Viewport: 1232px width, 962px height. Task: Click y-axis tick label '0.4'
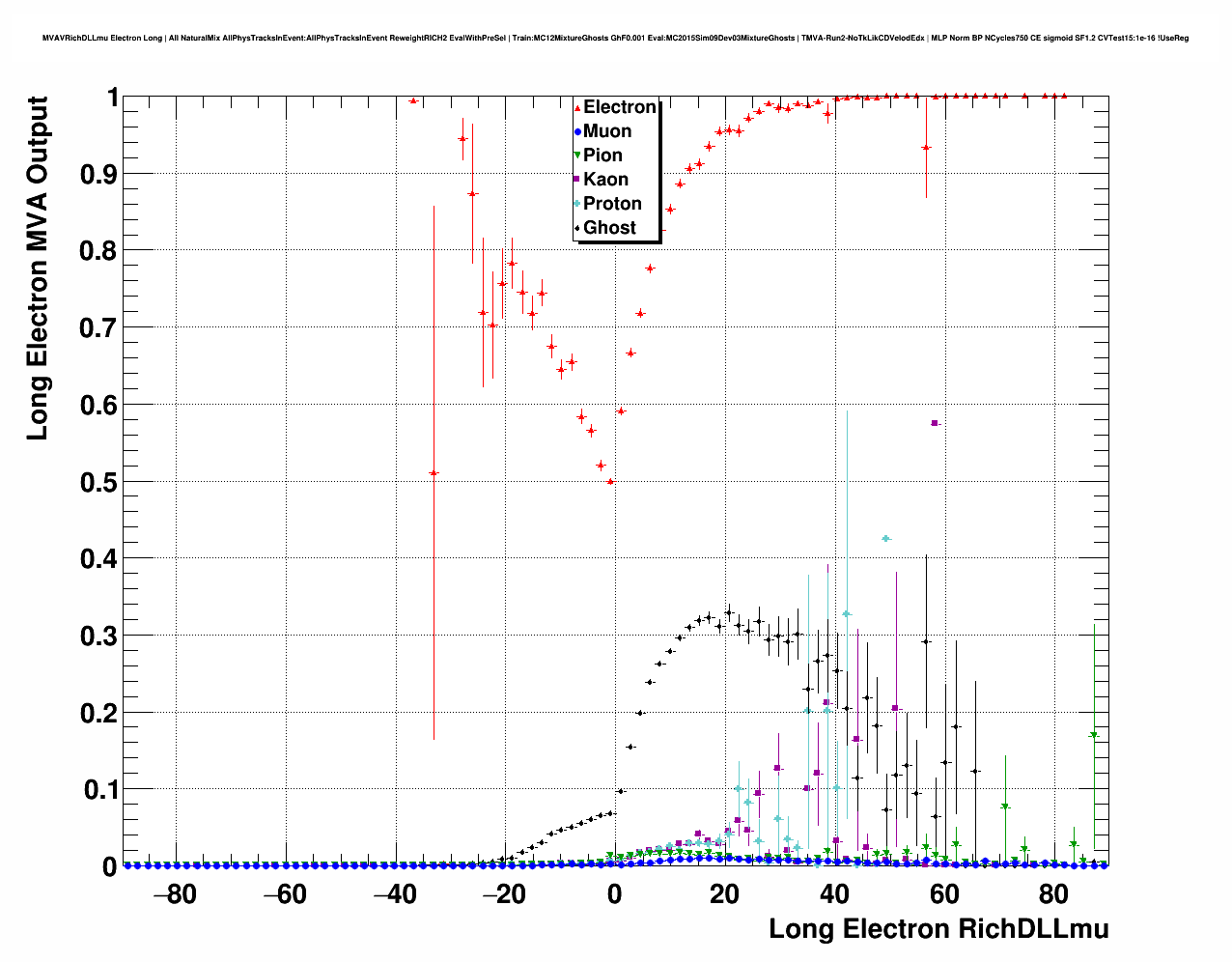(100, 559)
